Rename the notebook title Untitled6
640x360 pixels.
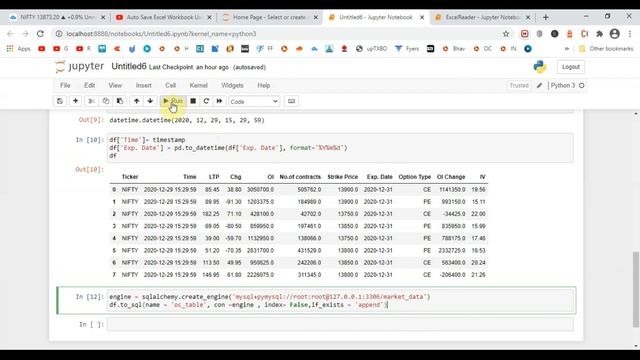point(129,67)
